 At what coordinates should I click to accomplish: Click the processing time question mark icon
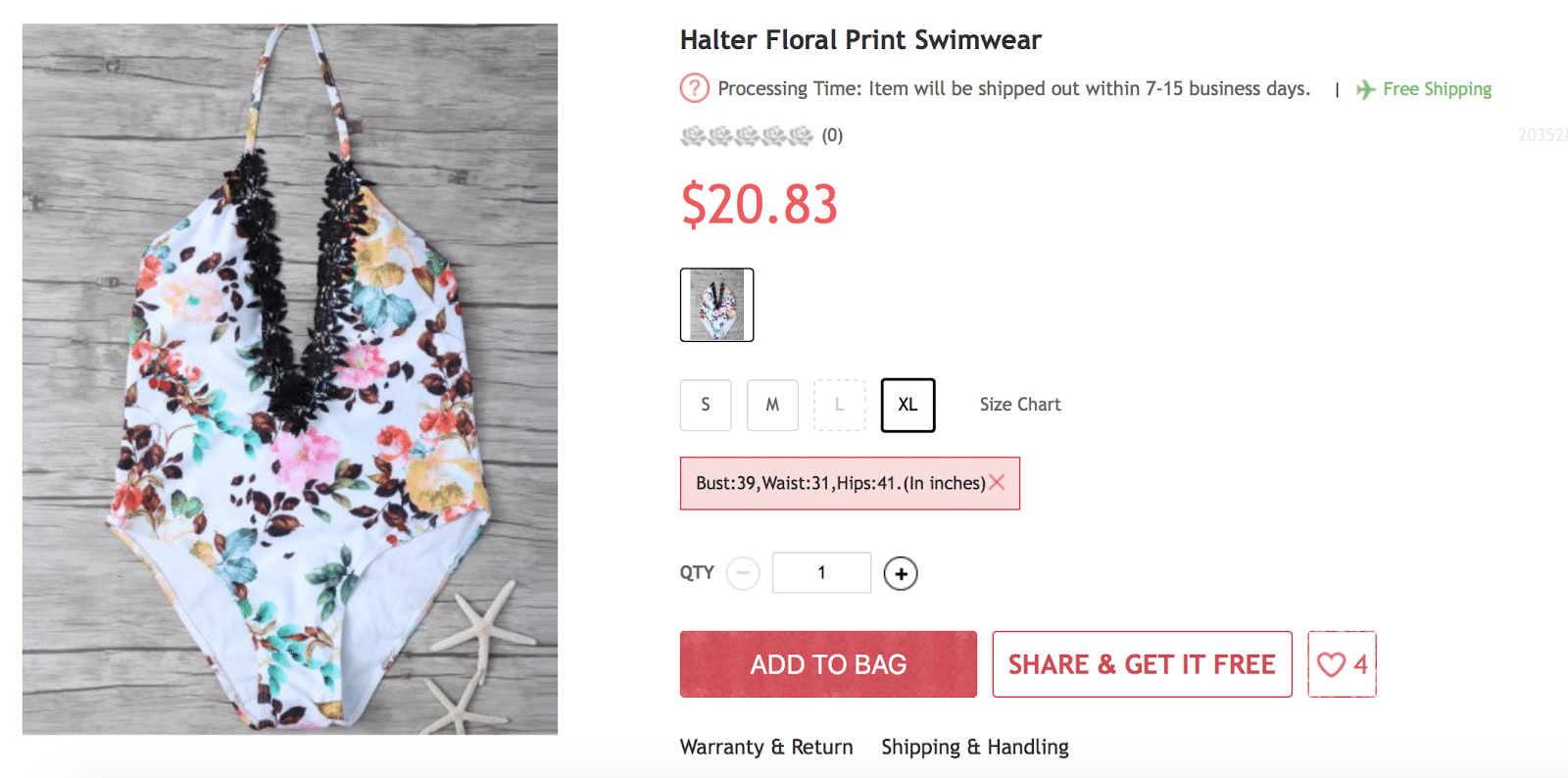694,88
